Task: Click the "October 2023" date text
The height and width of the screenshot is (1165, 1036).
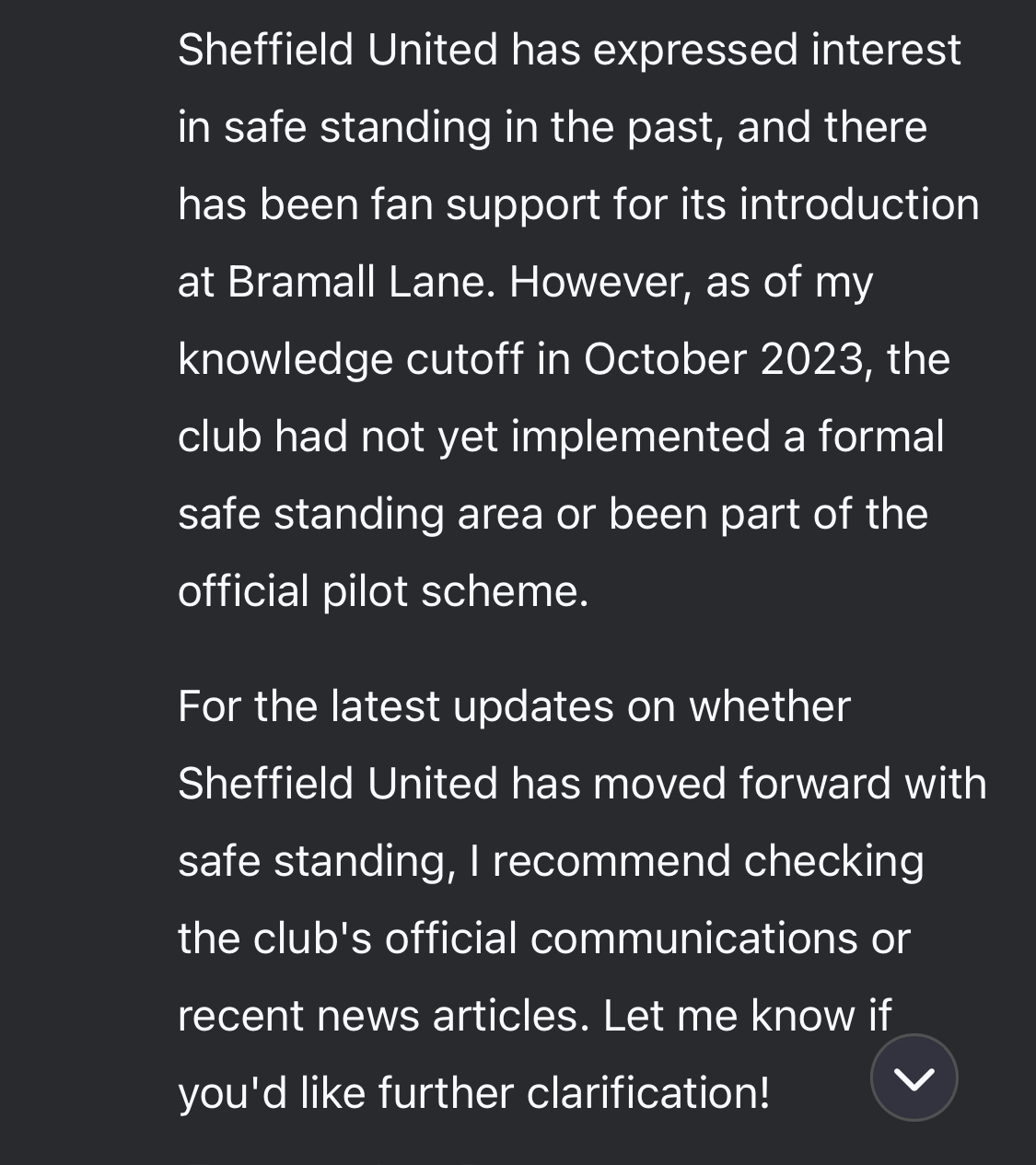Action: point(724,359)
